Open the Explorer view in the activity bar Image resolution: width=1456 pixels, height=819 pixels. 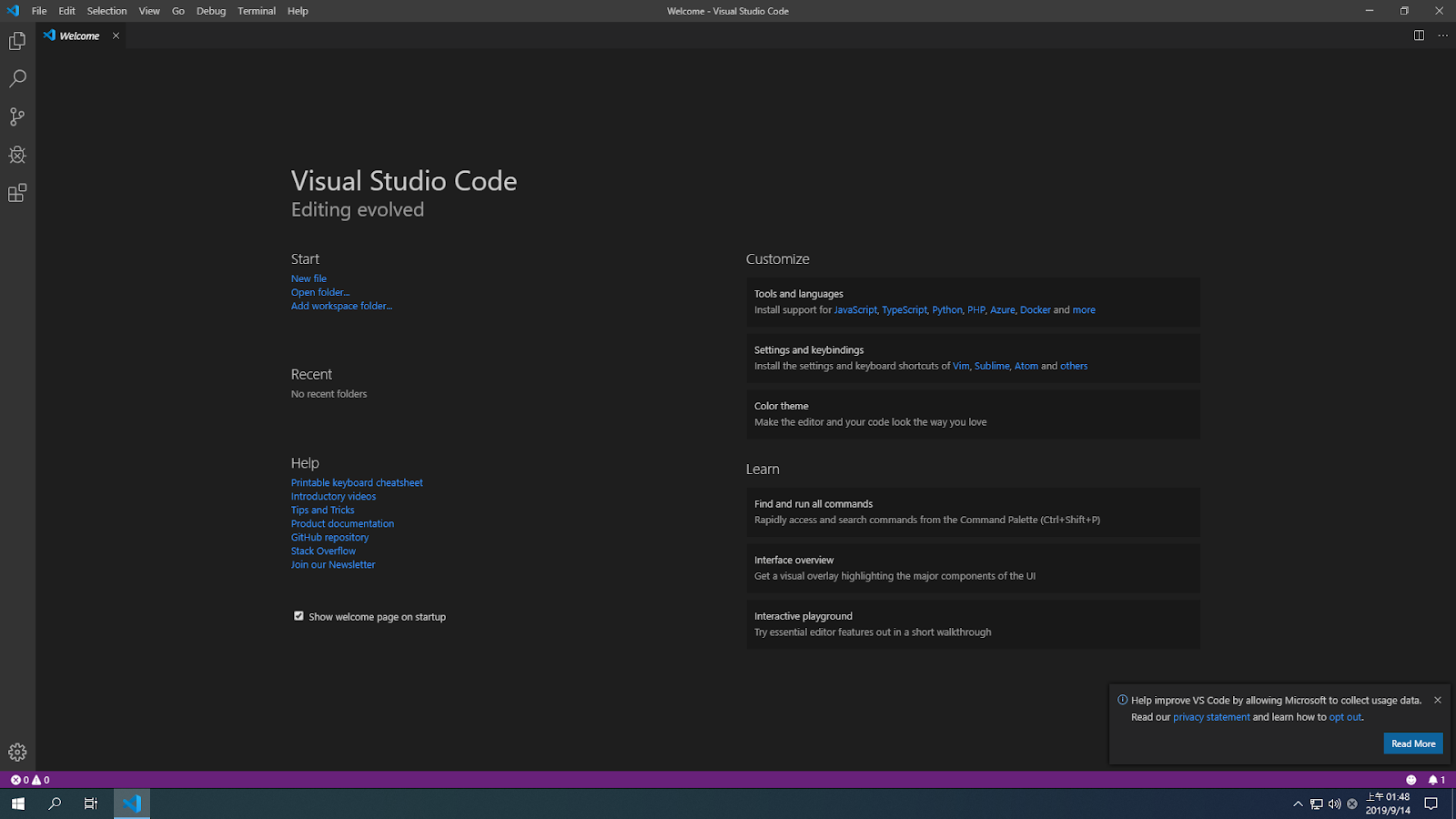click(x=16, y=41)
